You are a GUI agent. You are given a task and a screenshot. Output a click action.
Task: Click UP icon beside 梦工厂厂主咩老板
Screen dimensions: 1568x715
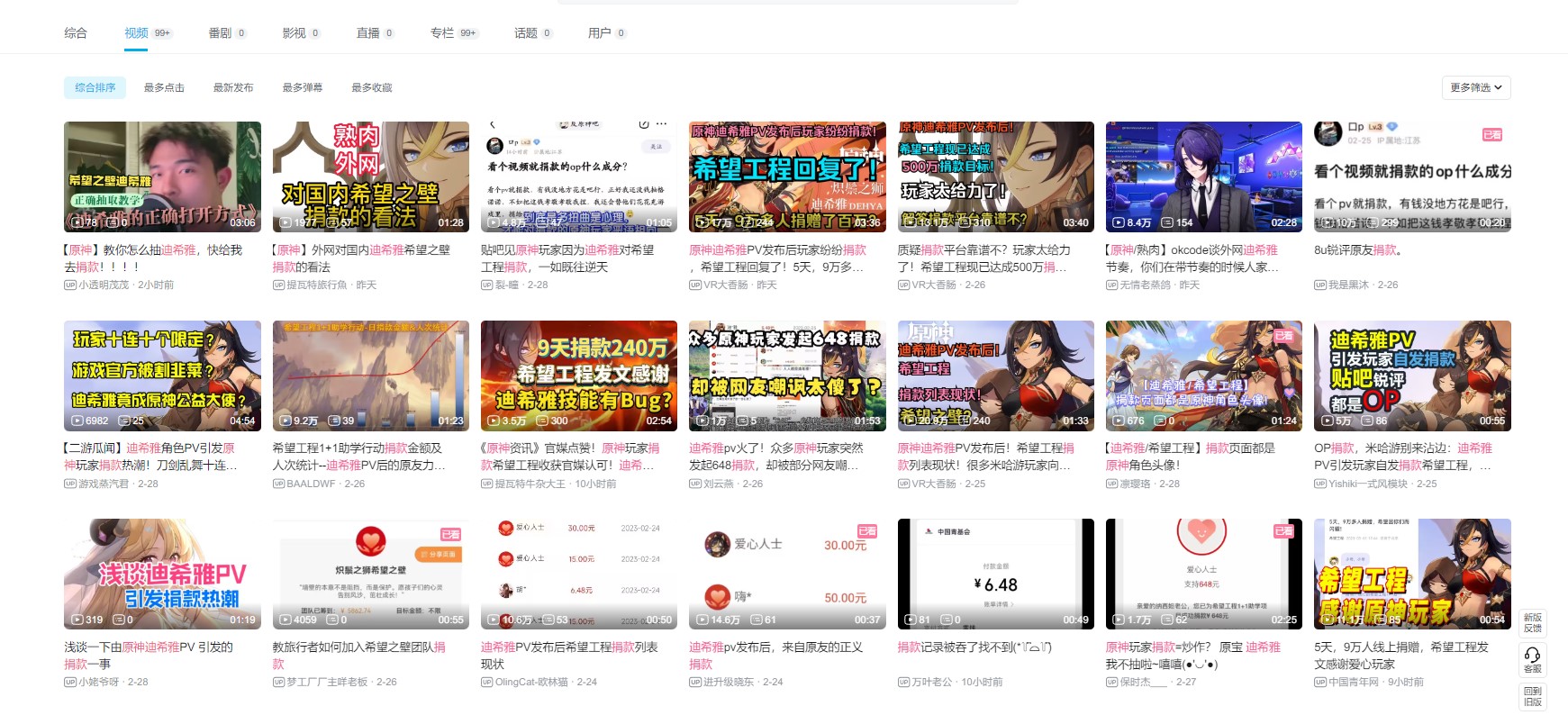(x=278, y=683)
